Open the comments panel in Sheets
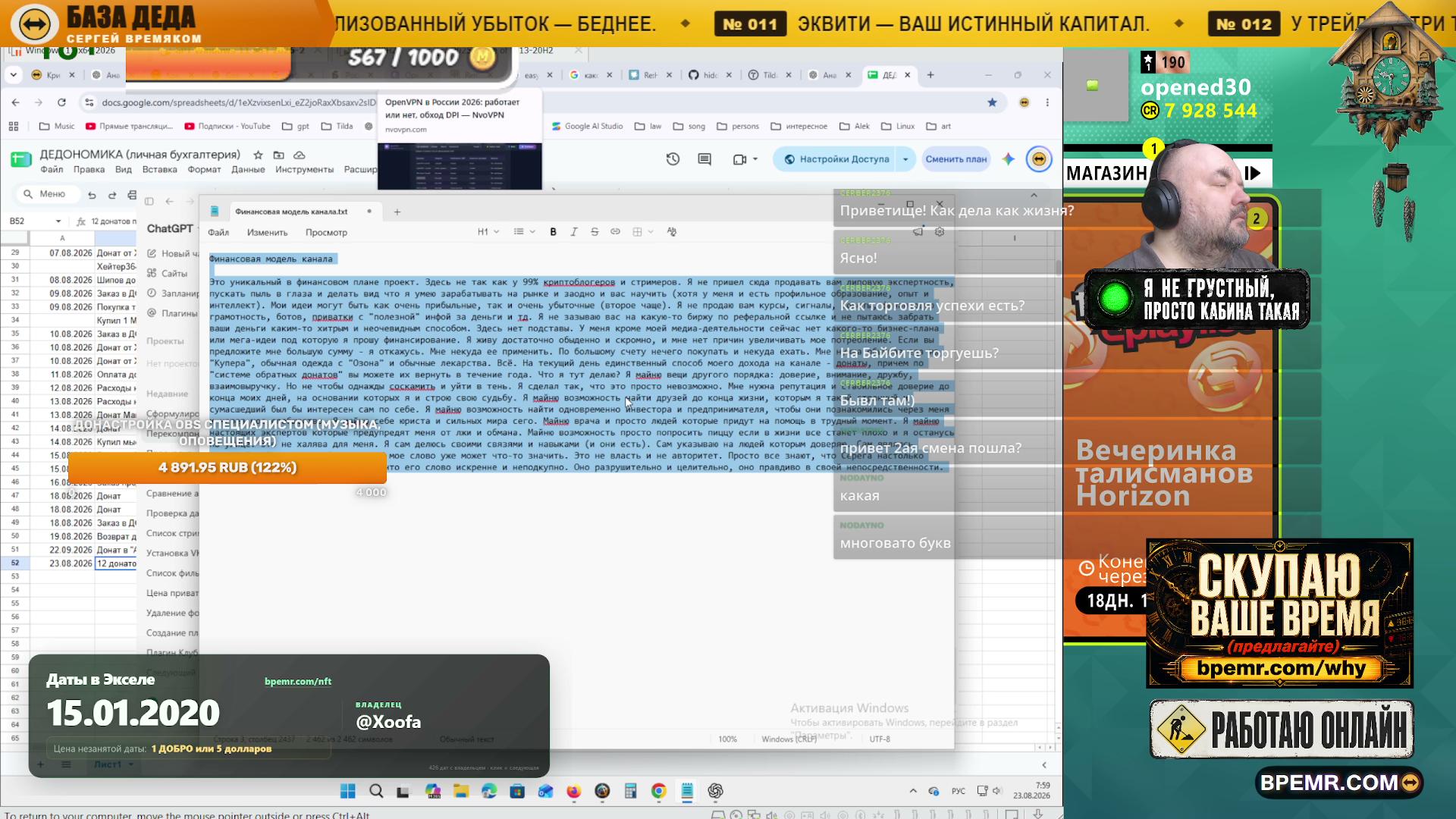The width and height of the screenshot is (1456, 819). (x=704, y=159)
